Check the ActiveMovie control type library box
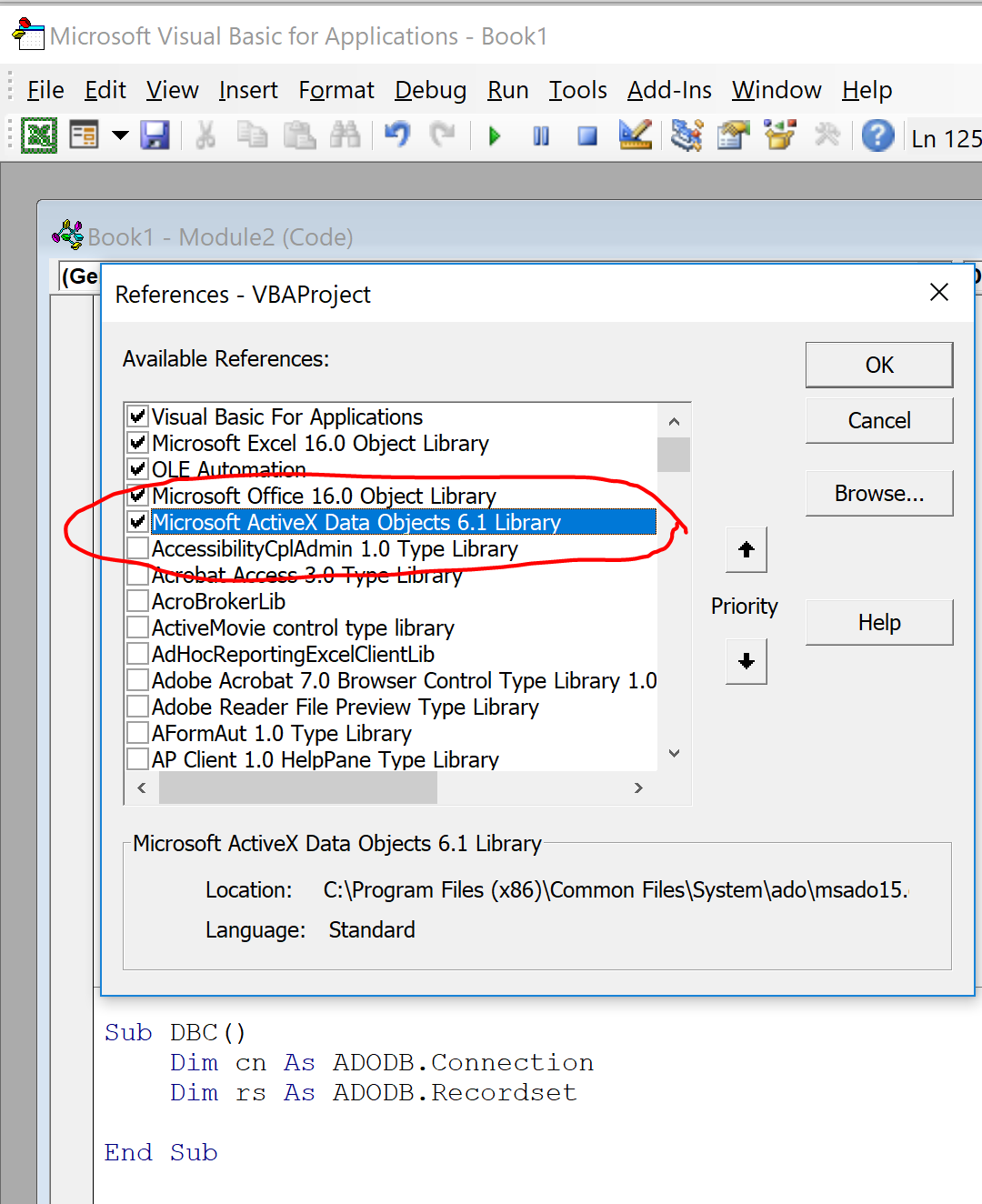This screenshot has height=1204, width=982. [x=138, y=627]
